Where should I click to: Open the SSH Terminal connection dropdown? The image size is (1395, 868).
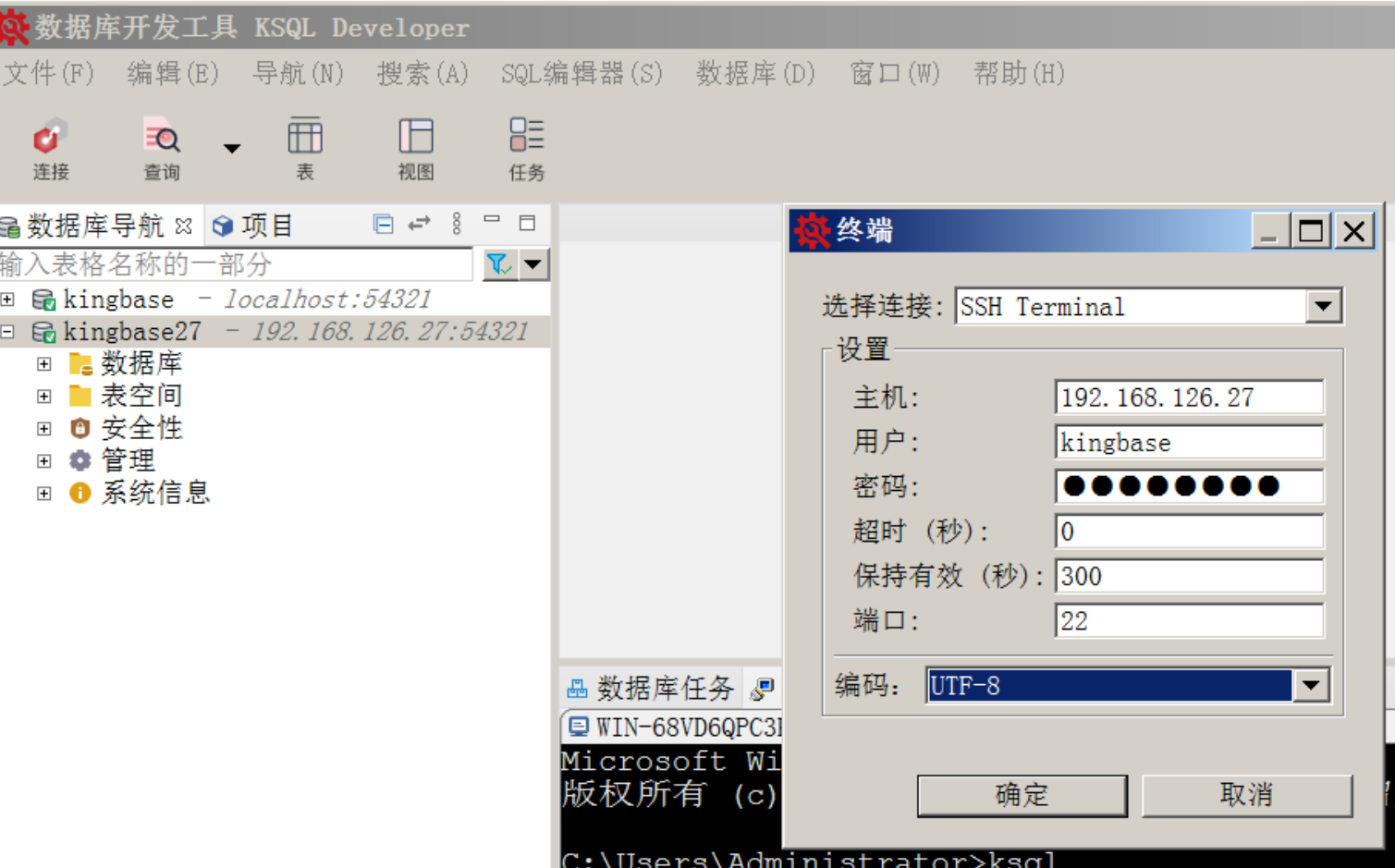(x=1325, y=306)
